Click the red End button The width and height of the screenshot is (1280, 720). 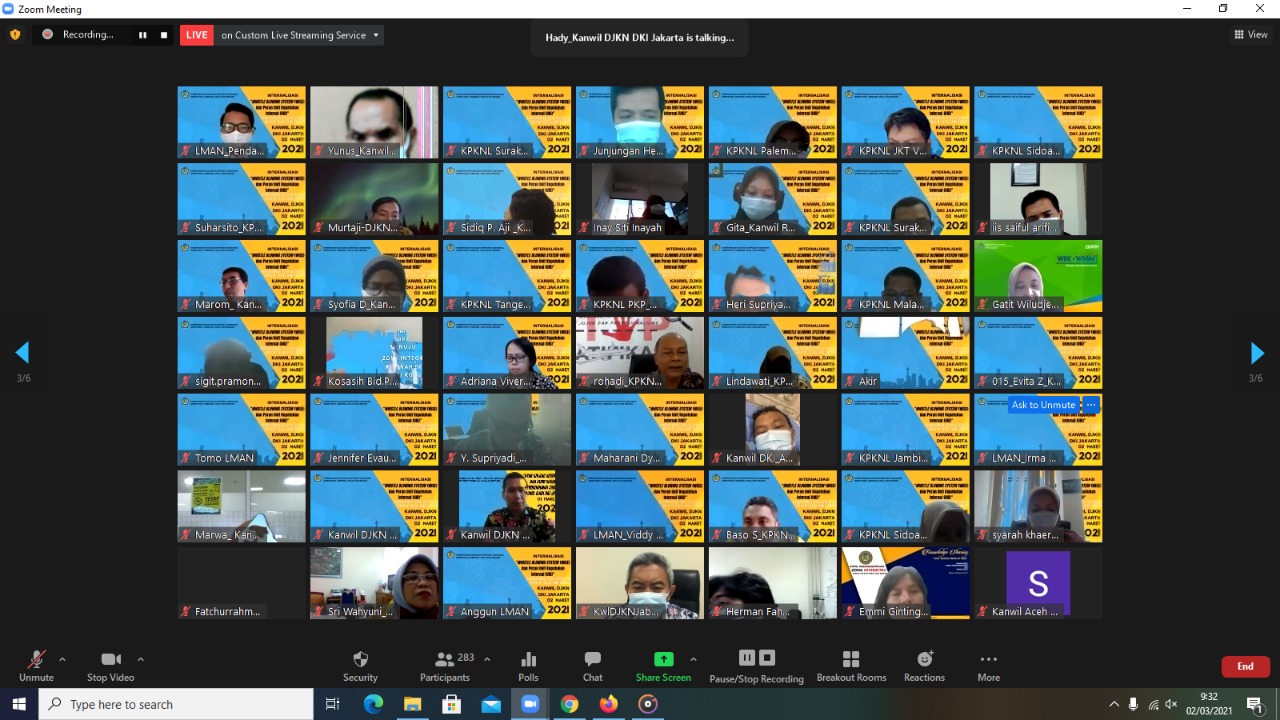click(x=1245, y=666)
